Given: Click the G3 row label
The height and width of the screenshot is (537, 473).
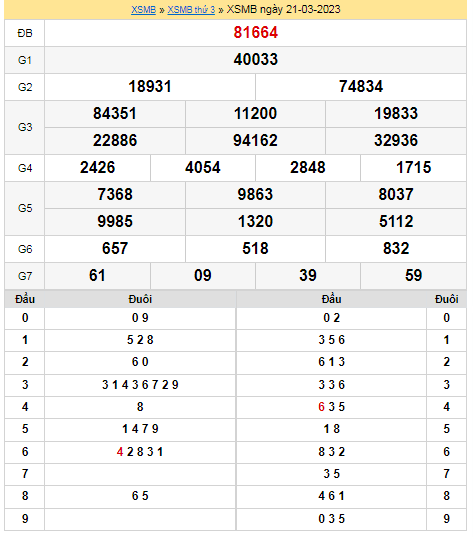Looking at the screenshot, I should click(x=25, y=127).
